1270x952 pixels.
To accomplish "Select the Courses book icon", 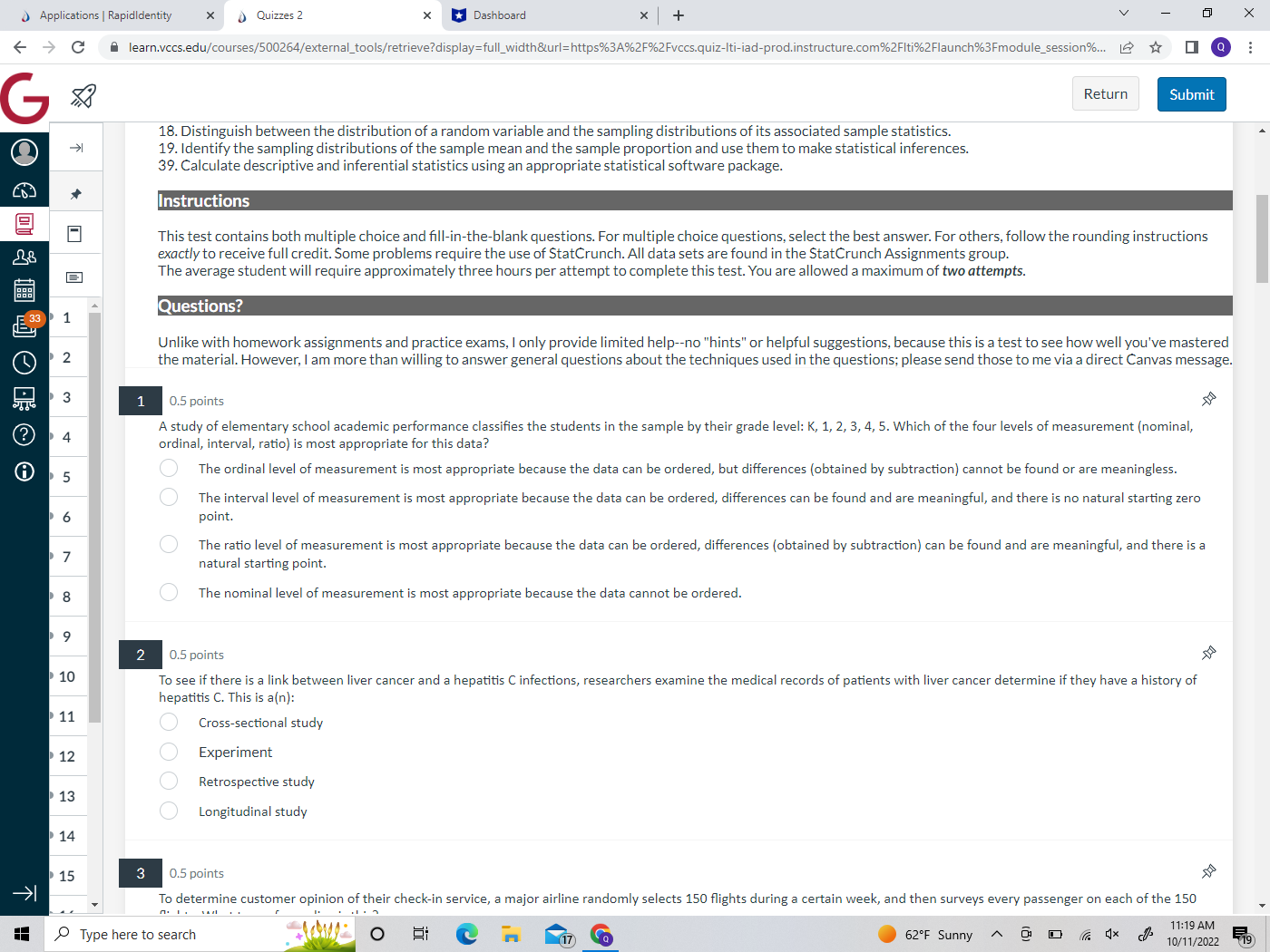I will pos(24,224).
